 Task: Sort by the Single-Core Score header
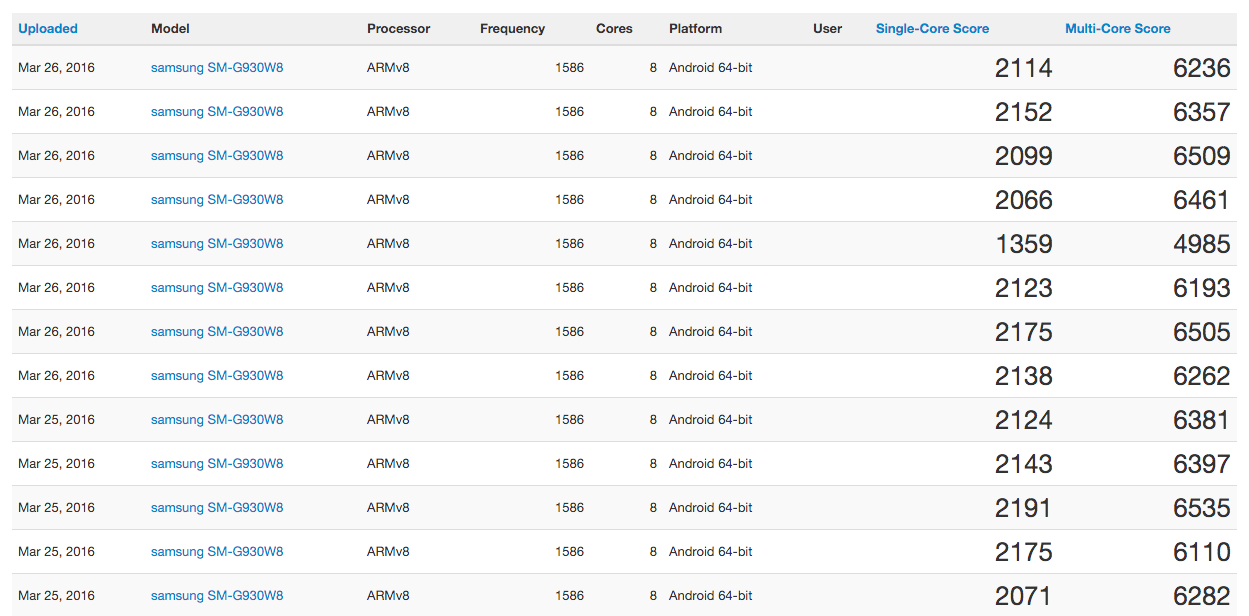coord(932,29)
